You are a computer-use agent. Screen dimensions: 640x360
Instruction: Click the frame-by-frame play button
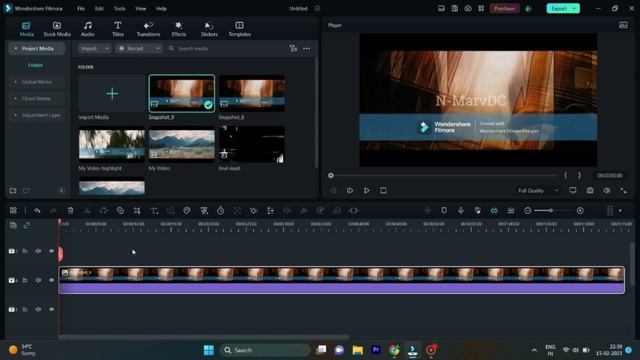[350, 191]
